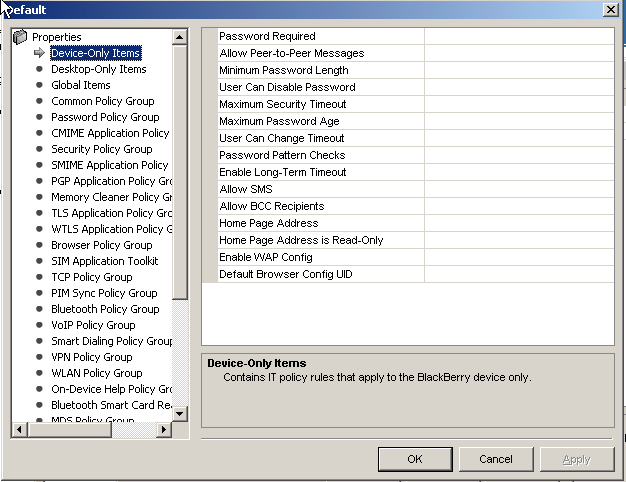Image resolution: width=626 pixels, height=482 pixels.
Task: Click value cell for Home Page Address
Action: tap(519, 223)
